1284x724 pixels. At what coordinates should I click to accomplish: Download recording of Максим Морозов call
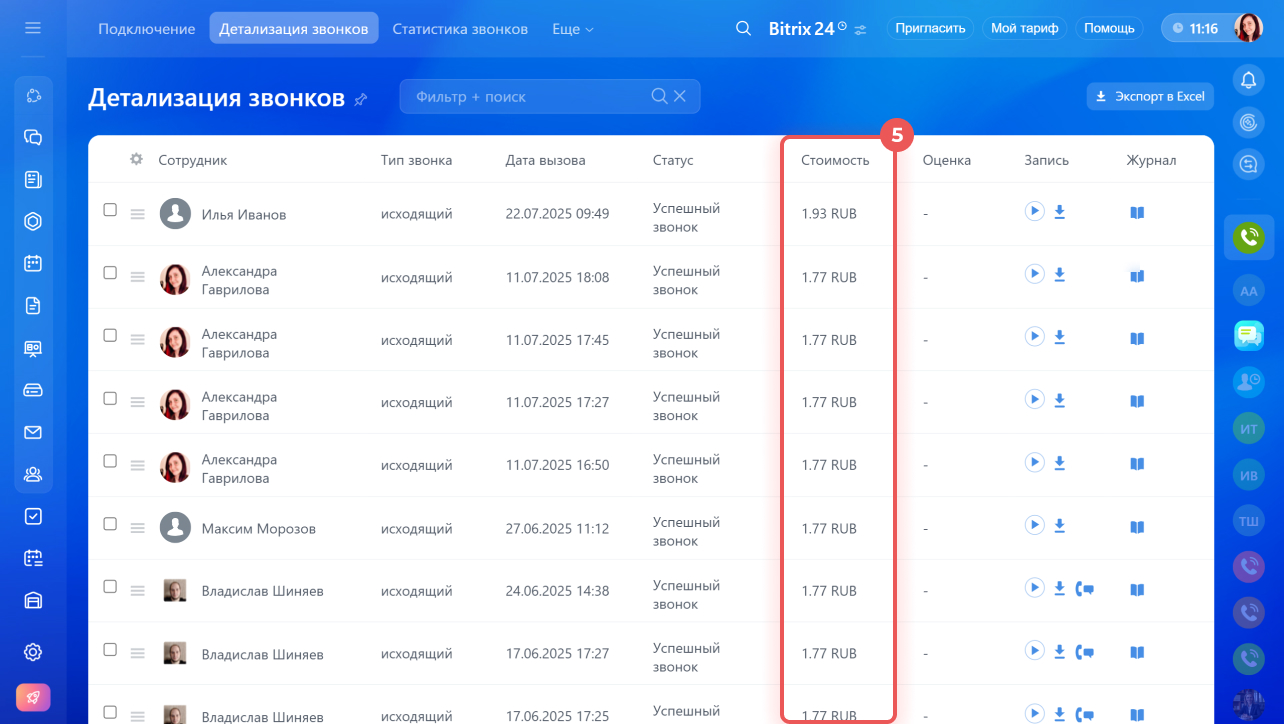tap(1059, 526)
